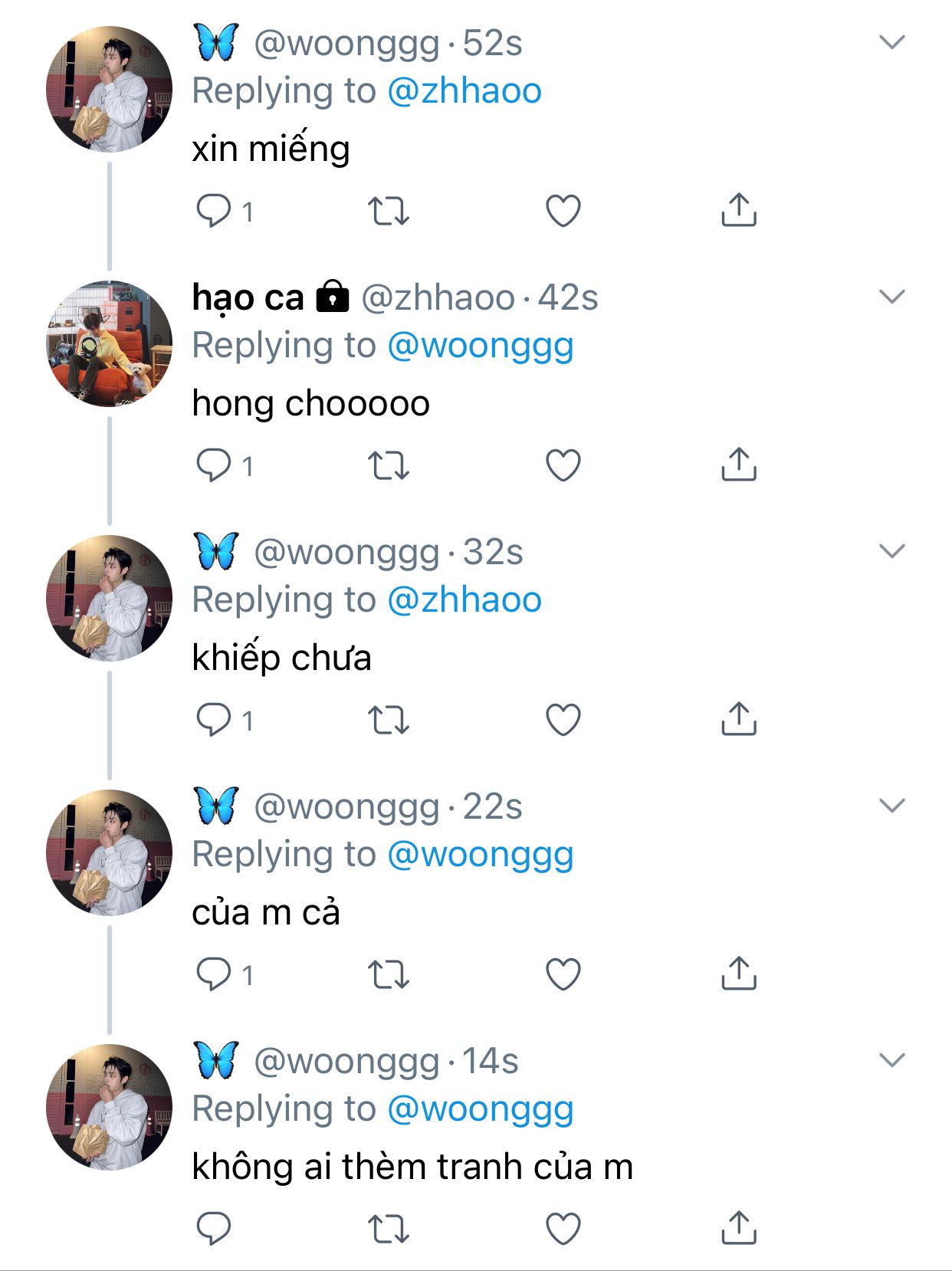
Task: Expand the menu chevron on hạo ca's tweet
Action: coord(891,297)
